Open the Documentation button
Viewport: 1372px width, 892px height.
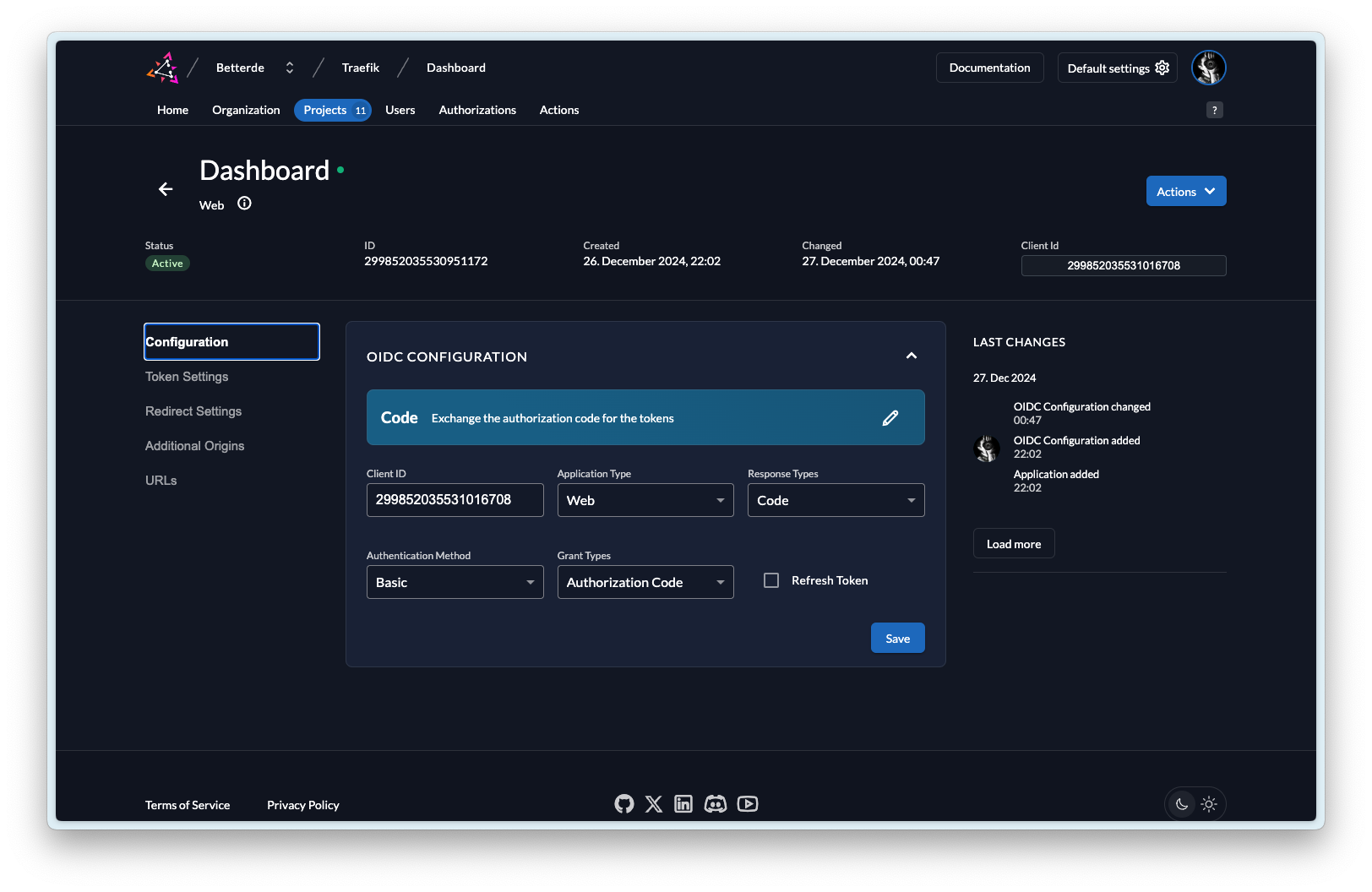tap(989, 68)
